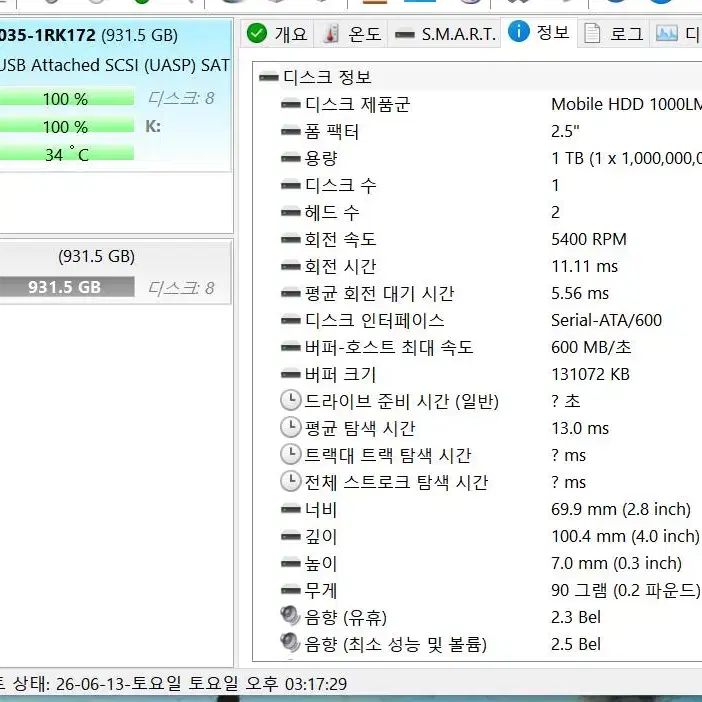
Task: Select the 정보 information tab
Action: [x=539, y=32]
